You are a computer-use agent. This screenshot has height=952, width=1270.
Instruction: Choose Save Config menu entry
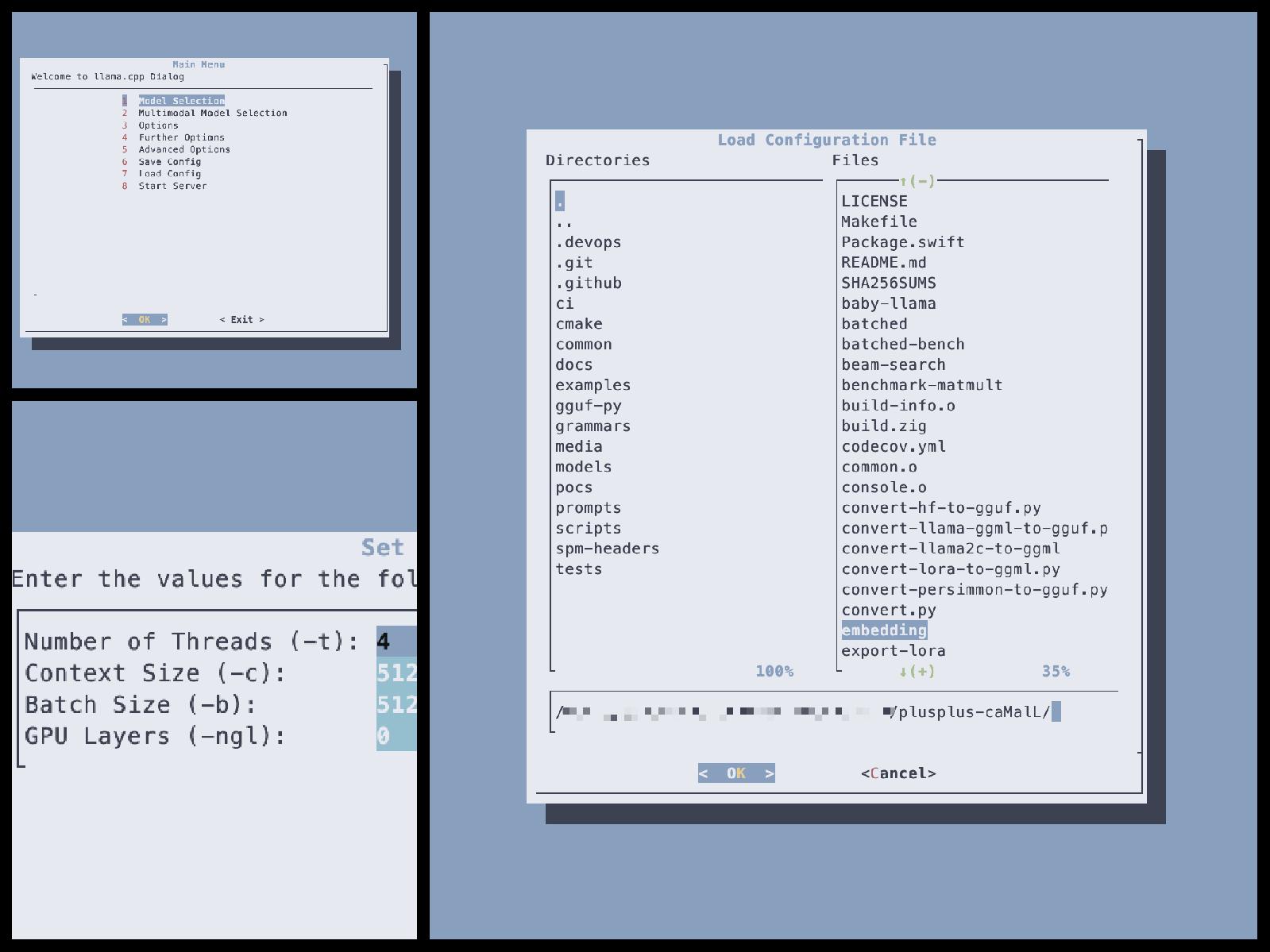170,161
